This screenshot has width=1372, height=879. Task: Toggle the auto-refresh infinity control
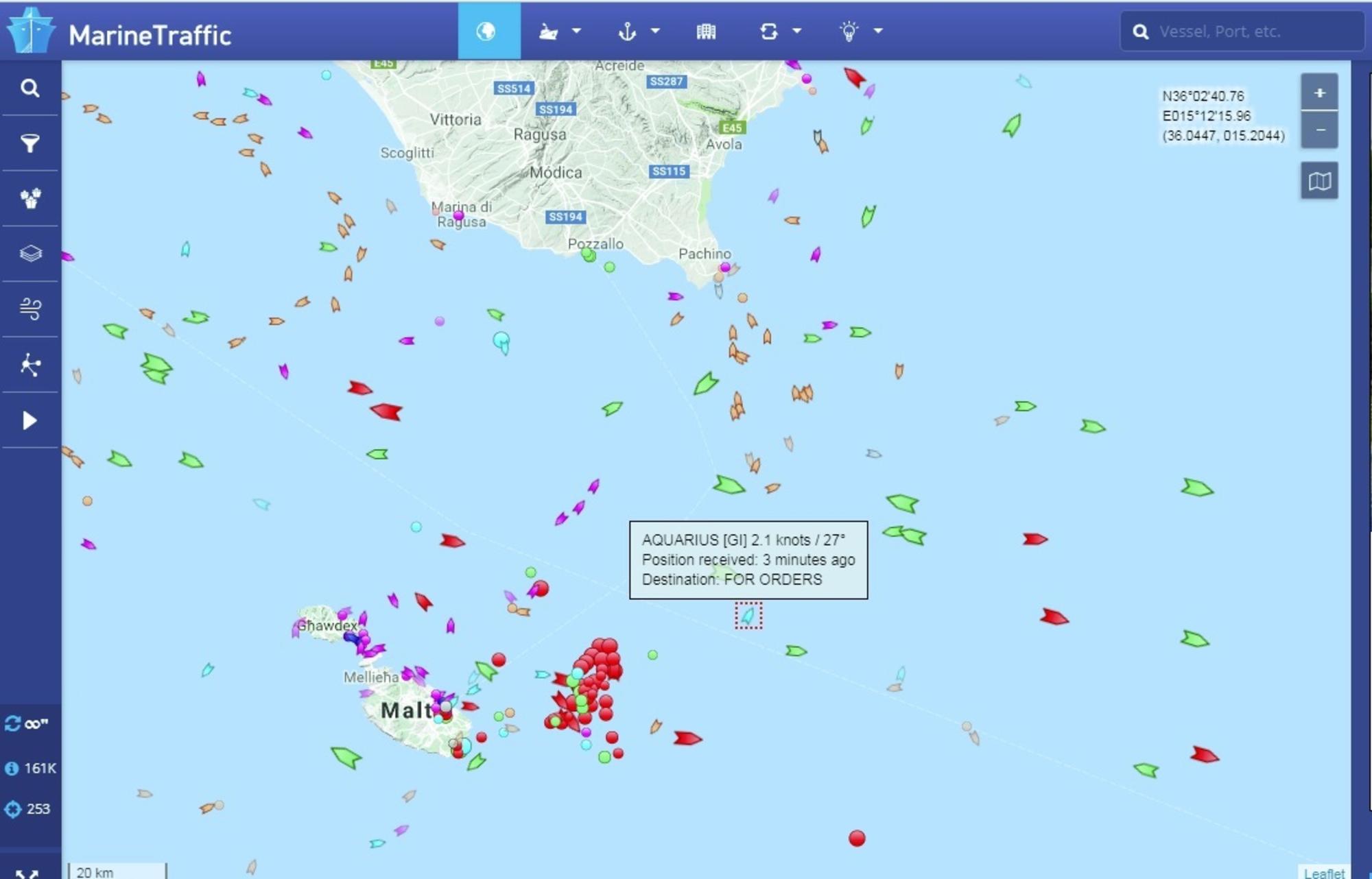coord(27,724)
